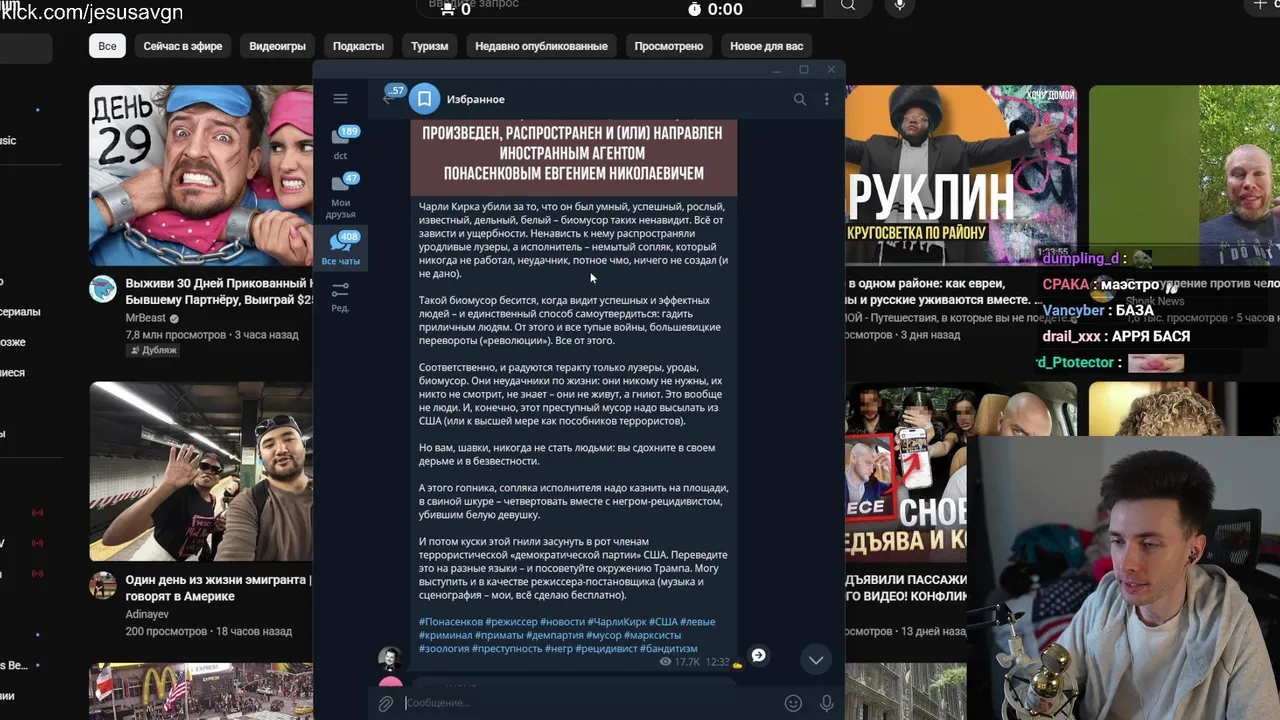The image size is (1280, 720).
Task: Open the emoji picker in Telegram
Action: click(793, 703)
